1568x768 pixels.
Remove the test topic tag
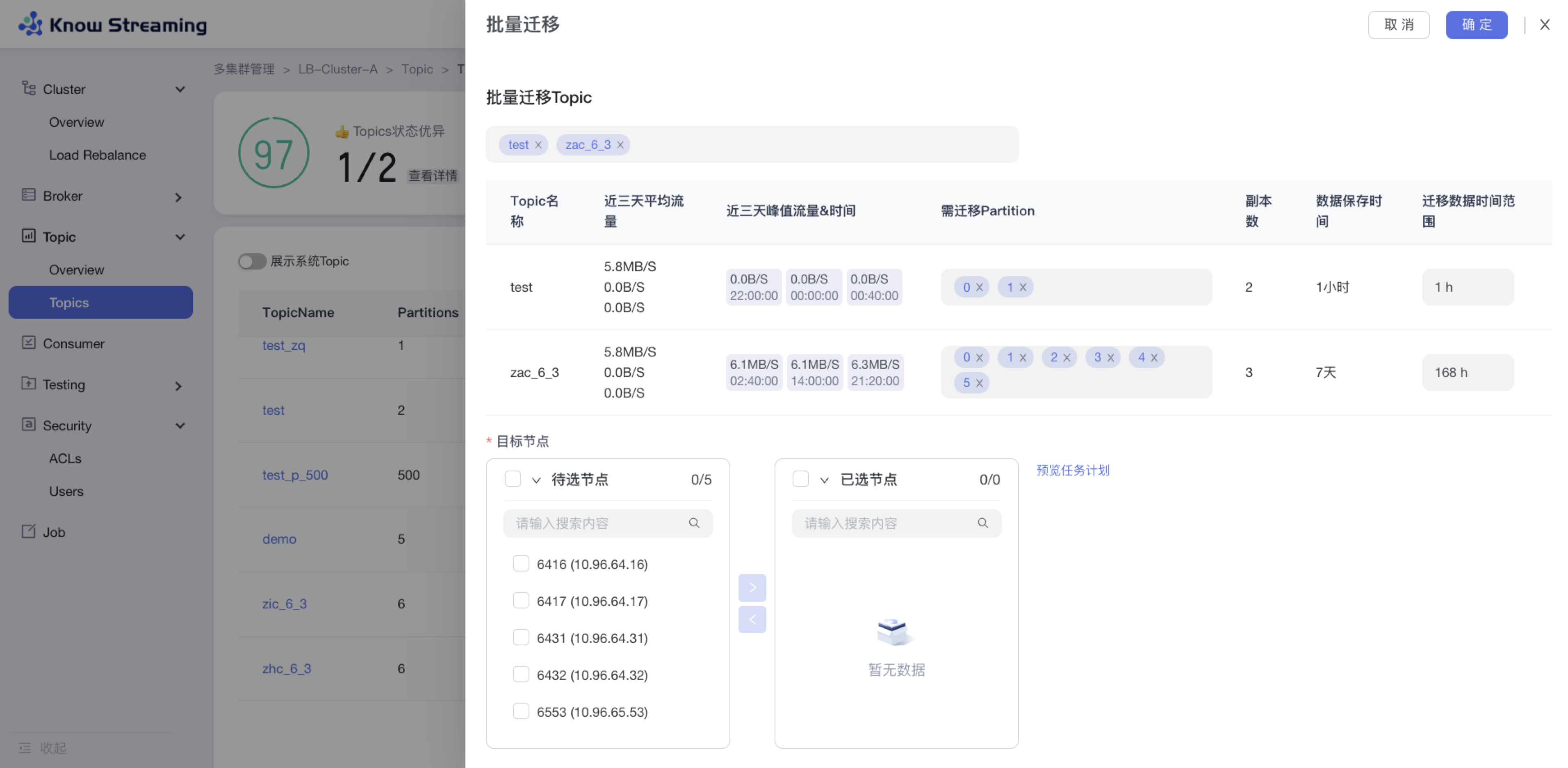[538, 145]
